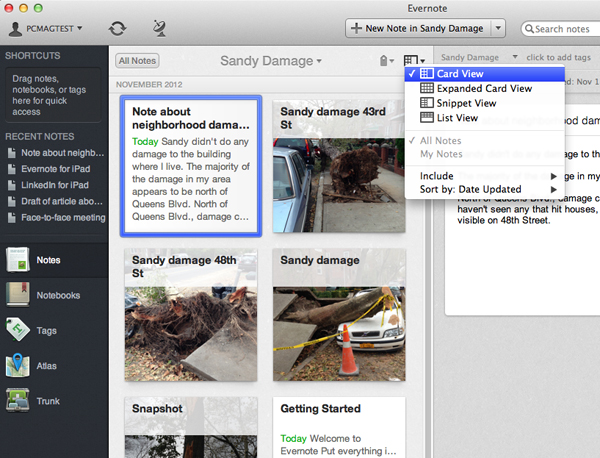600x458 pixels.
Task: Click the note body text about 48th Street
Action: (x=503, y=220)
